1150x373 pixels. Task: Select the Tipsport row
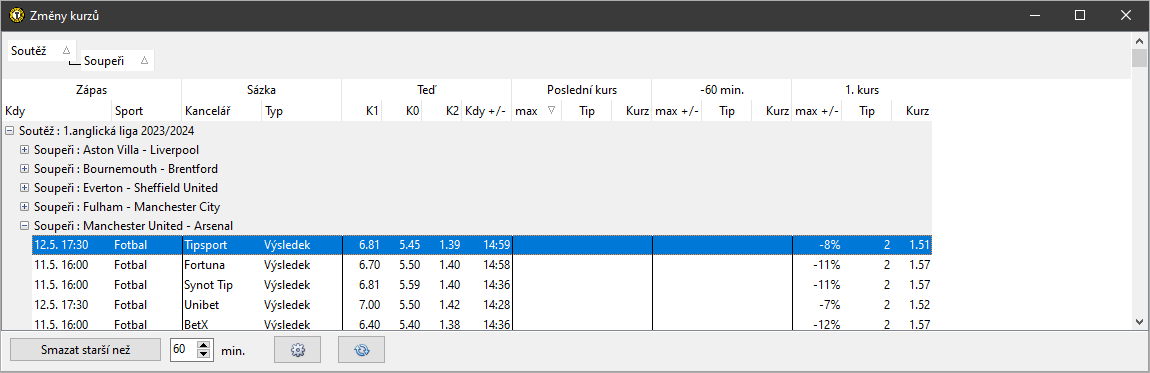click(x=482, y=245)
